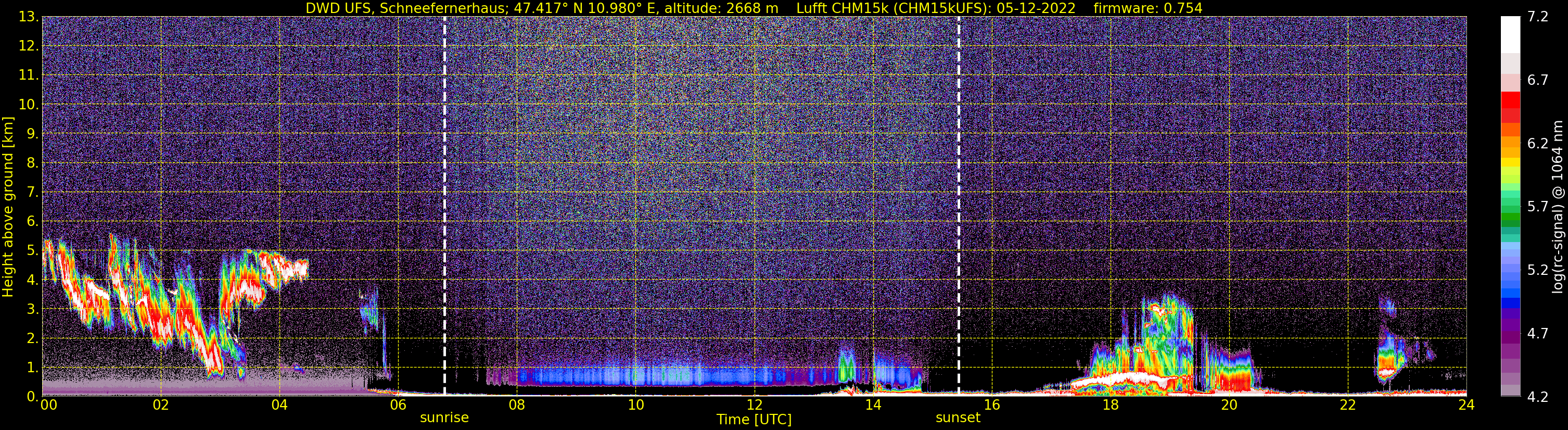Click the colorbar label 6.7
This screenshot has width=1568, height=430.
coord(1538,80)
